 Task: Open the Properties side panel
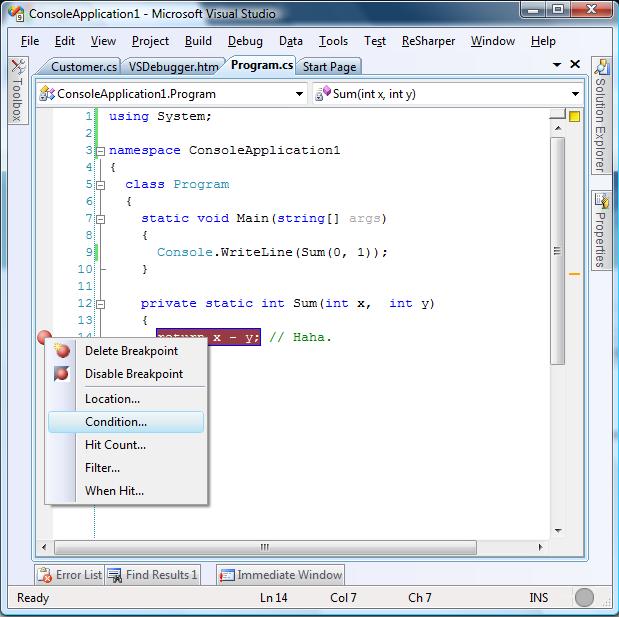point(601,231)
